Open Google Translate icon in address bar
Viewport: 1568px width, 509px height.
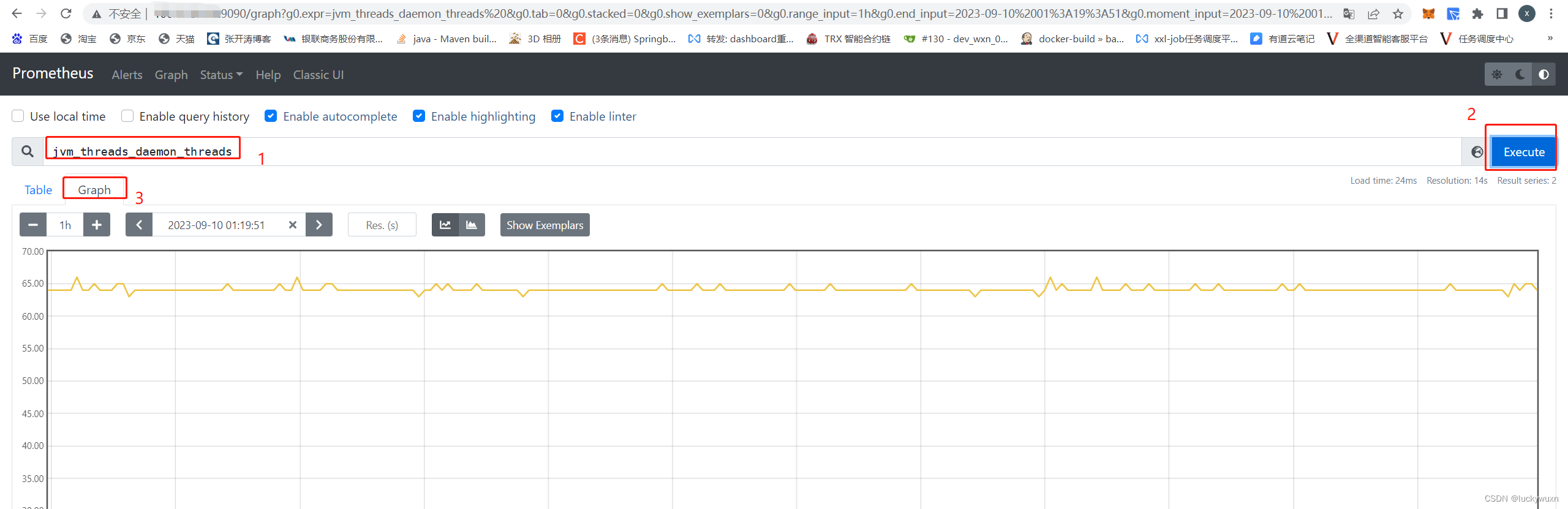pos(1349,13)
